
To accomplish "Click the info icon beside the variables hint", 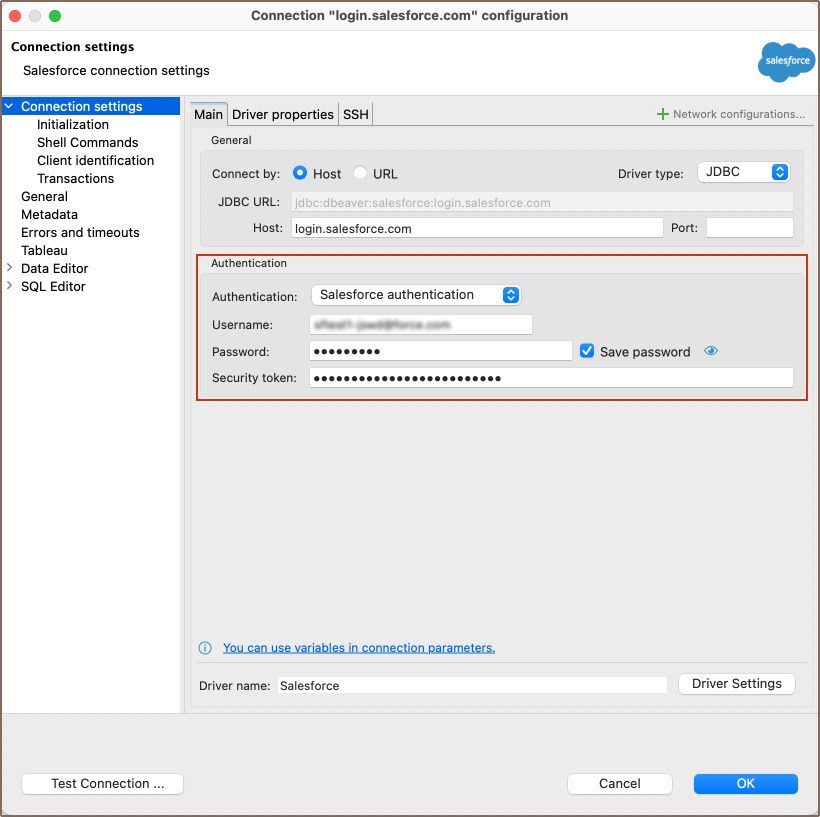I will click(x=205, y=648).
